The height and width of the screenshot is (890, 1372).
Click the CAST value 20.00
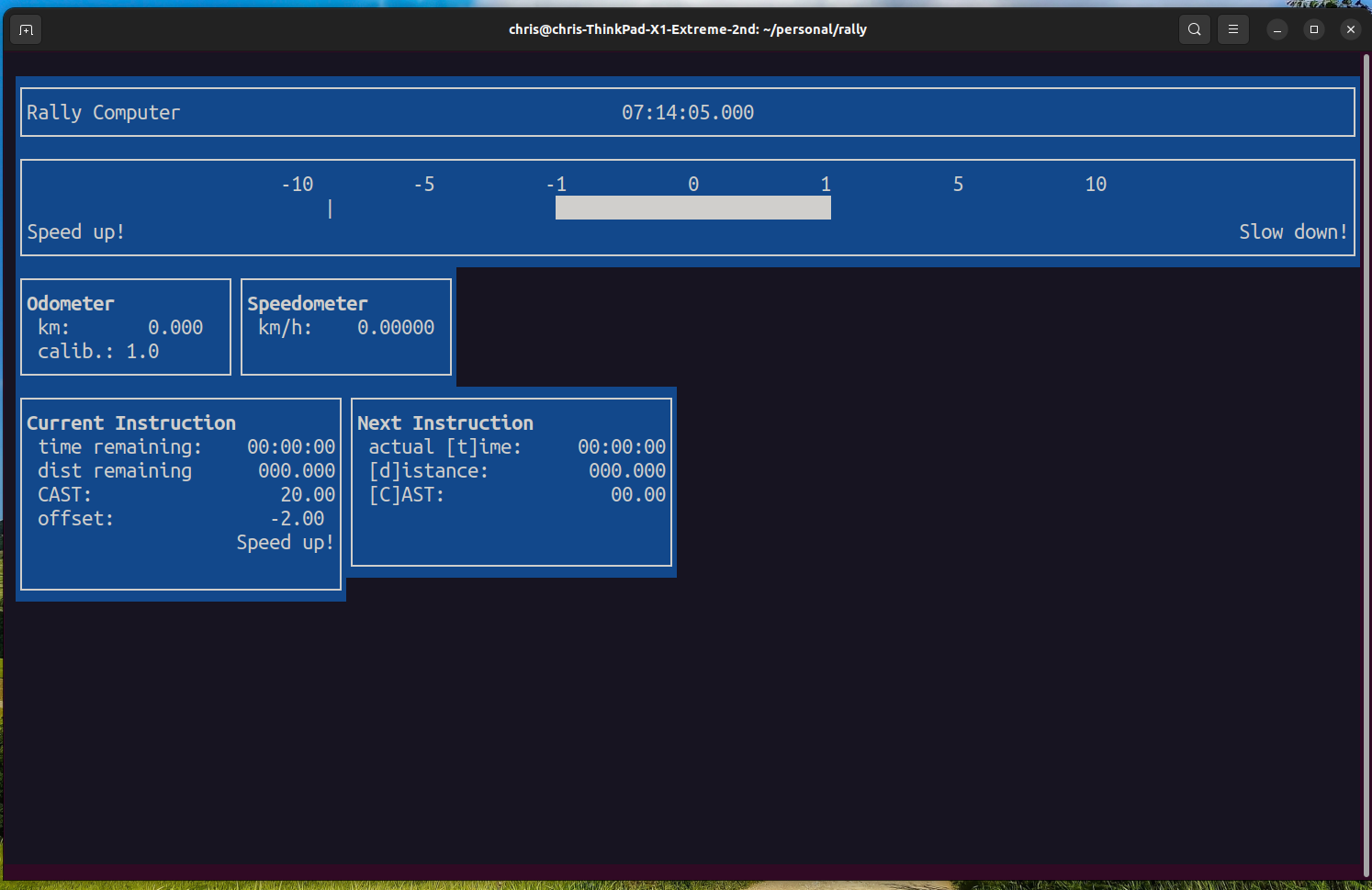[x=308, y=494]
